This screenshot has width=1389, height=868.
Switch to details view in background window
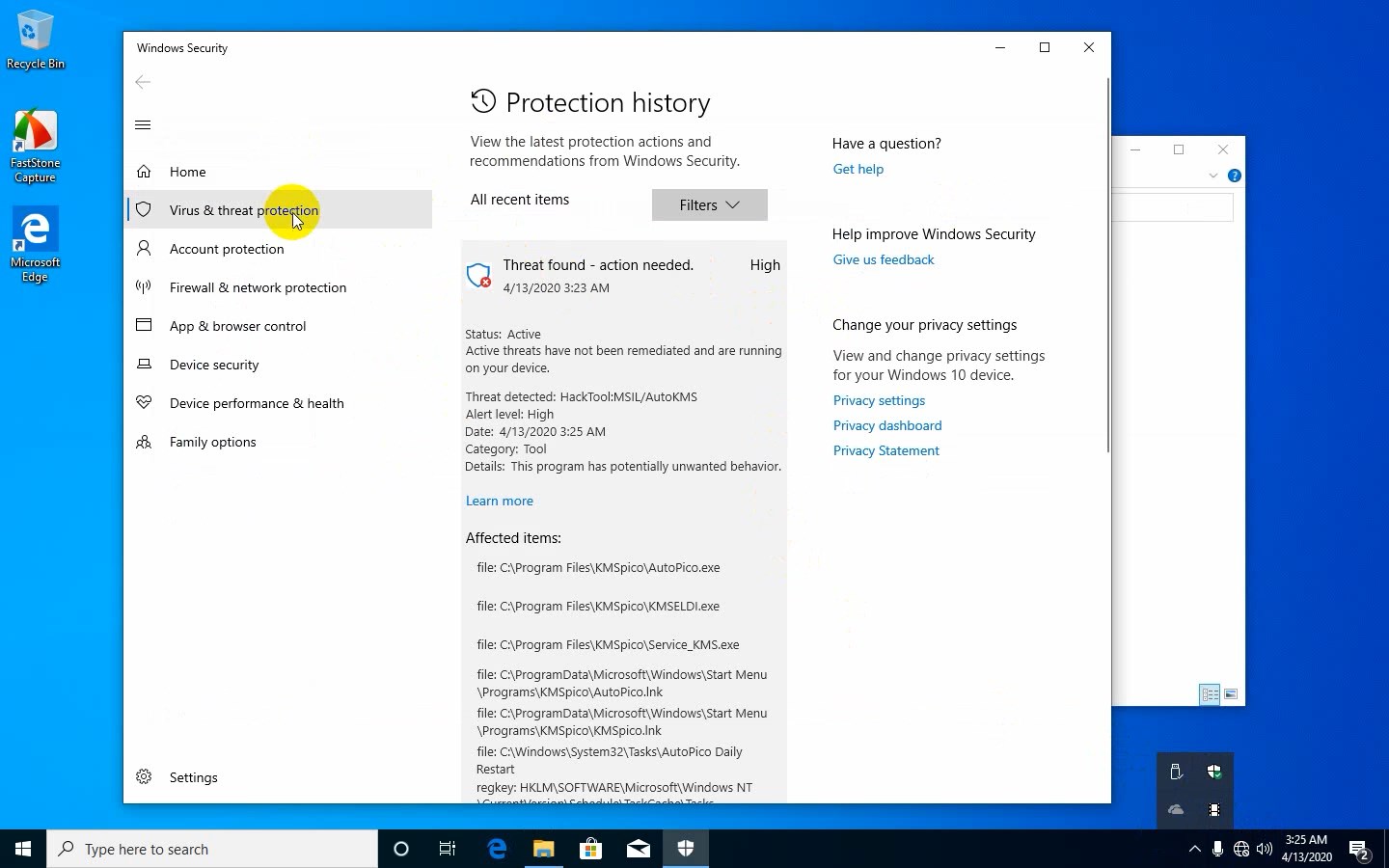point(1210,694)
